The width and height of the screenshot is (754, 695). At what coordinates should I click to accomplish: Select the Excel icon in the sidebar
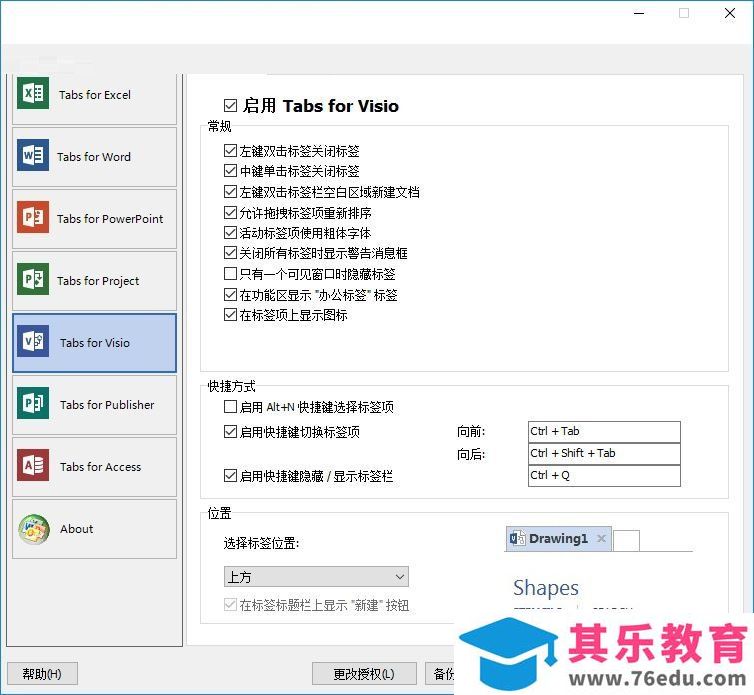(33, 93)
